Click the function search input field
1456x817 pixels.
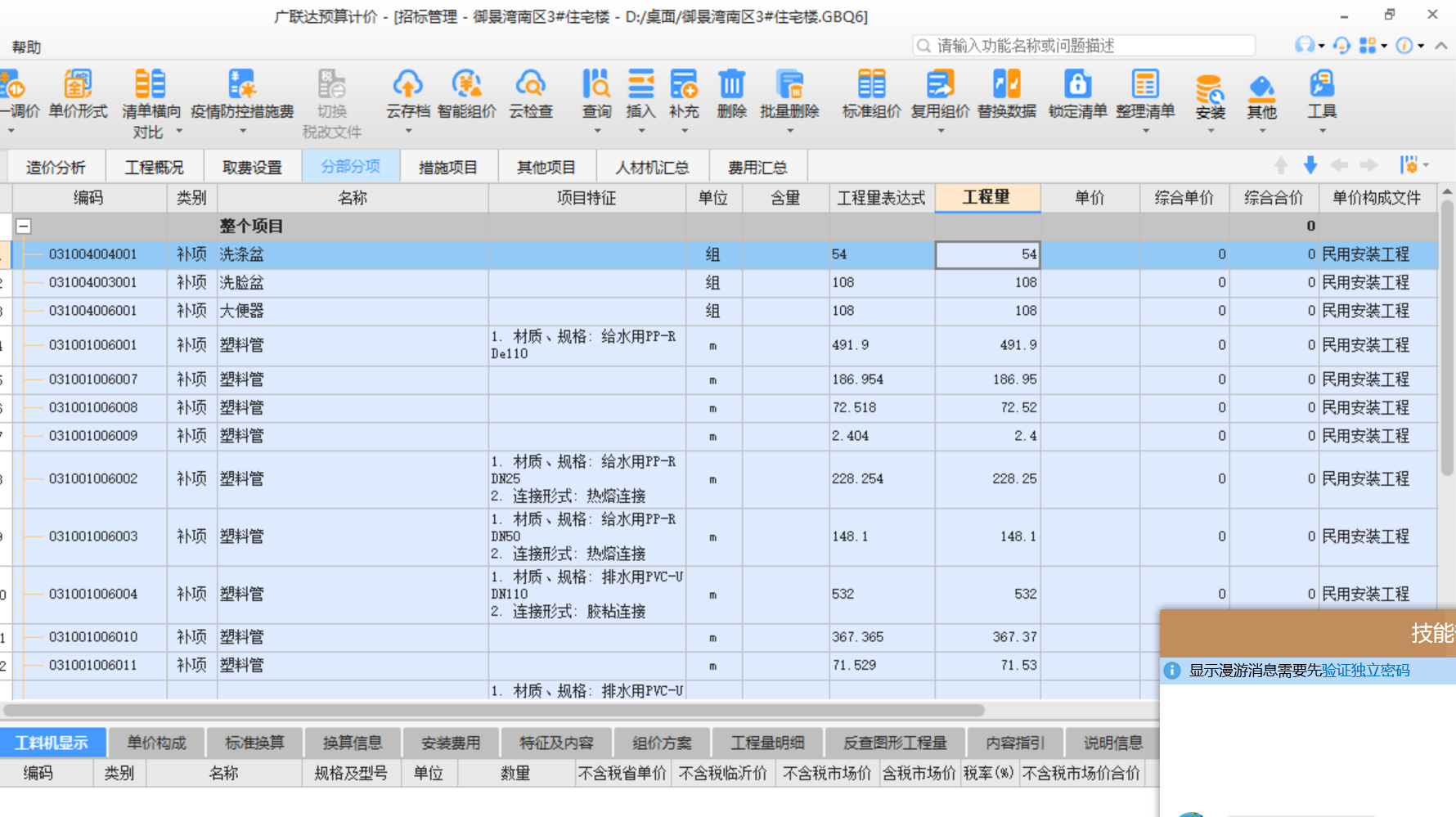tap(1084, 45)
